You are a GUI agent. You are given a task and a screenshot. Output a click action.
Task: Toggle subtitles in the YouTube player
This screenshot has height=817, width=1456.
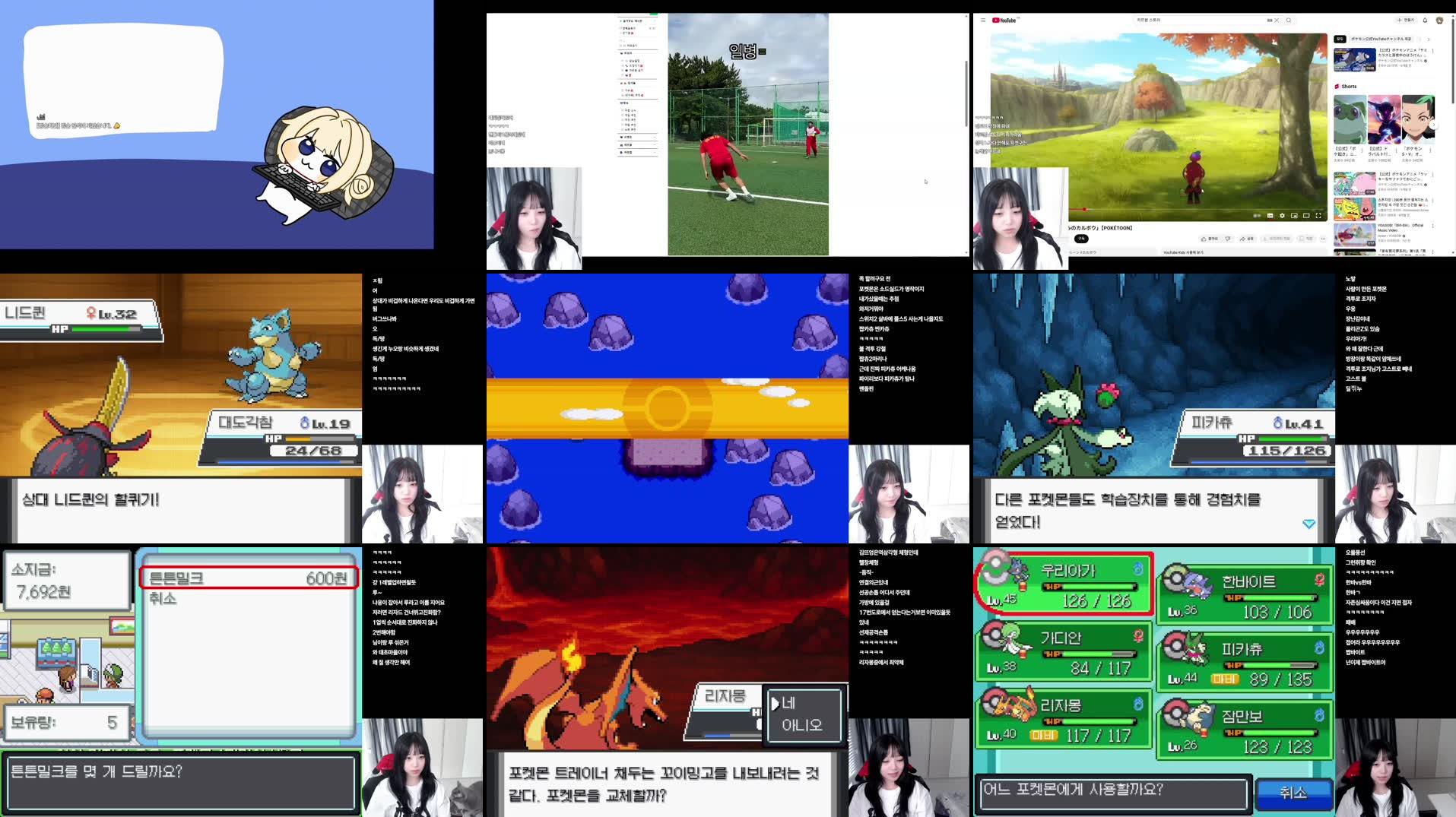click(1270, 216)
